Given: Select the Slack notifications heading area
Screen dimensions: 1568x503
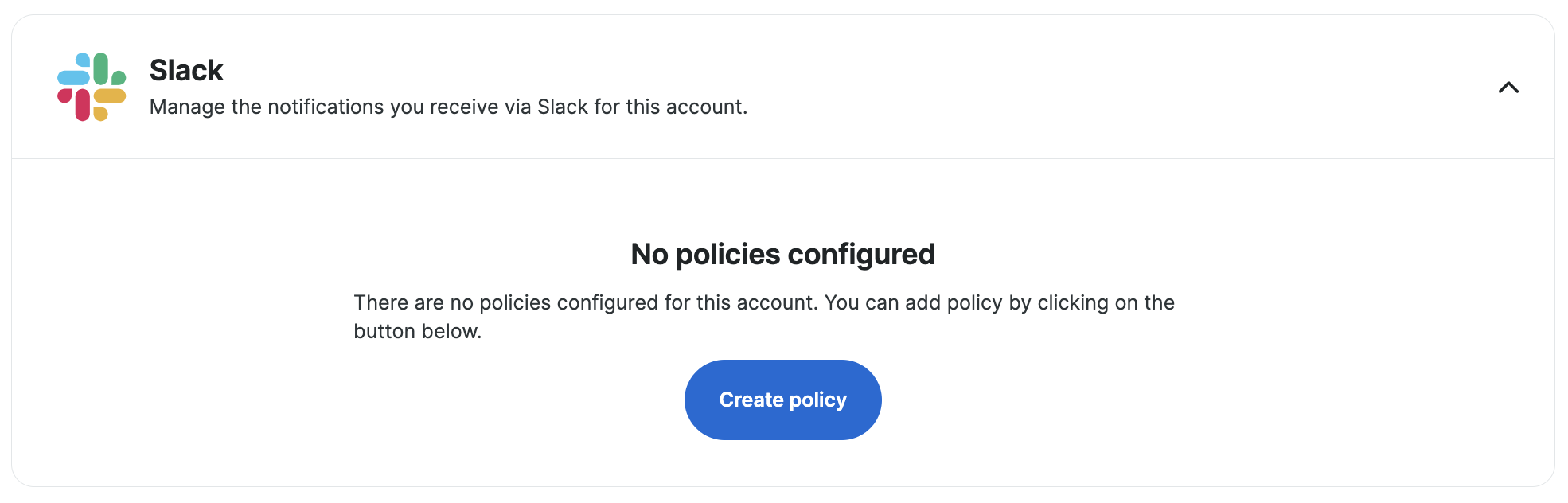Looking at the screenshot, I should pyautogui.click(x=186, y=70).
